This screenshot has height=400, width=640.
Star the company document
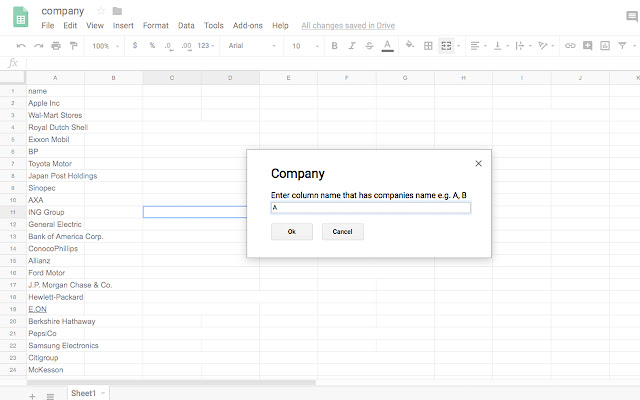coord(101,11)
